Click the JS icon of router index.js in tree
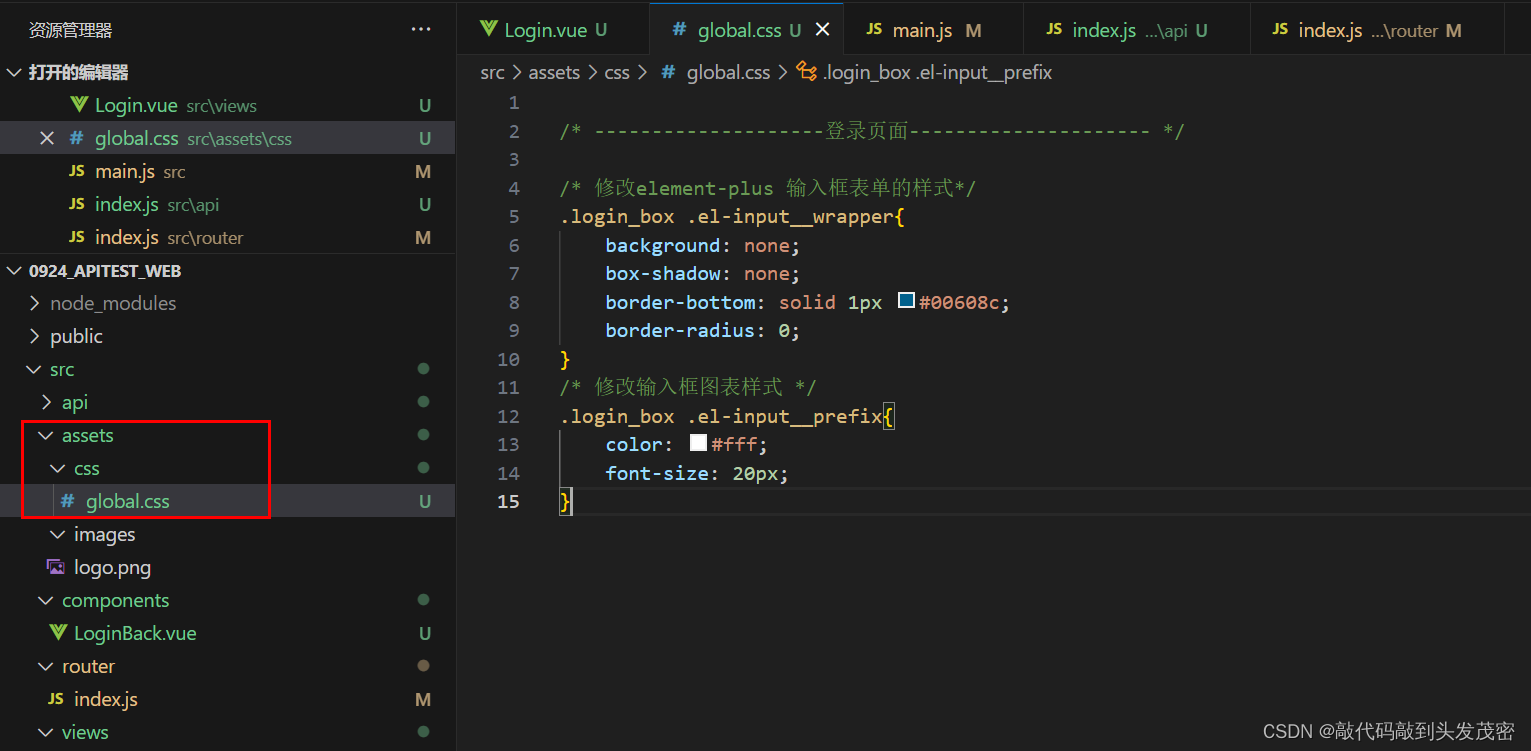 (56, 699)
